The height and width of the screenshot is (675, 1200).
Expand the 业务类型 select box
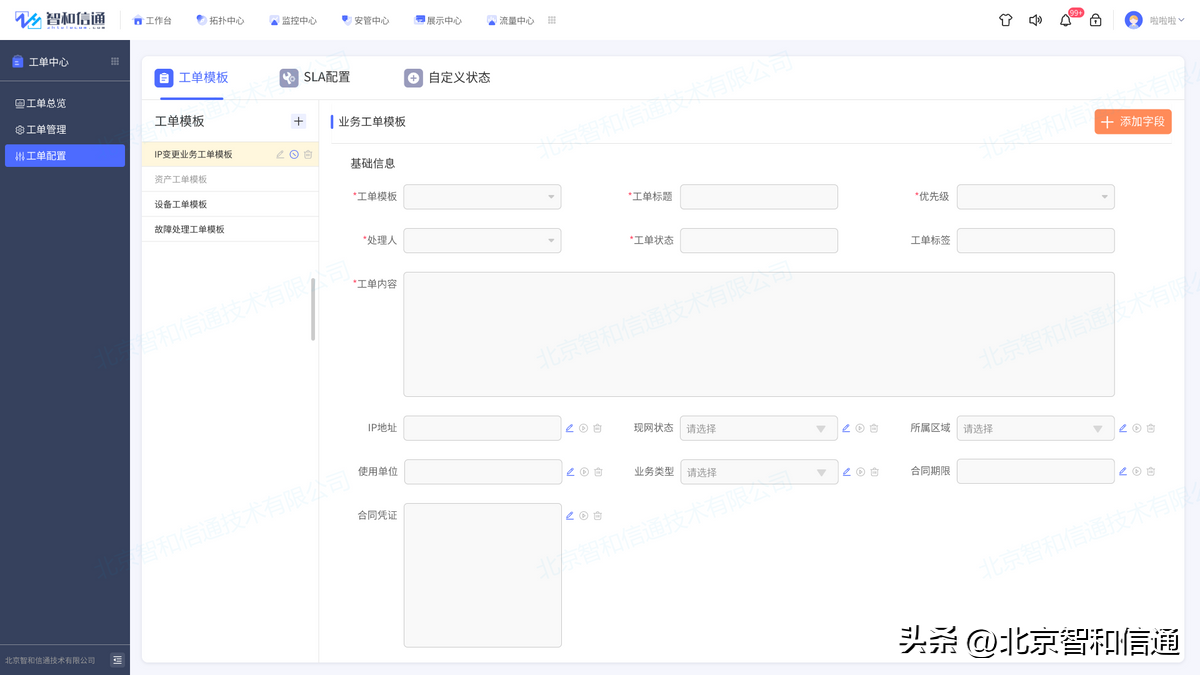click(759, 472)
